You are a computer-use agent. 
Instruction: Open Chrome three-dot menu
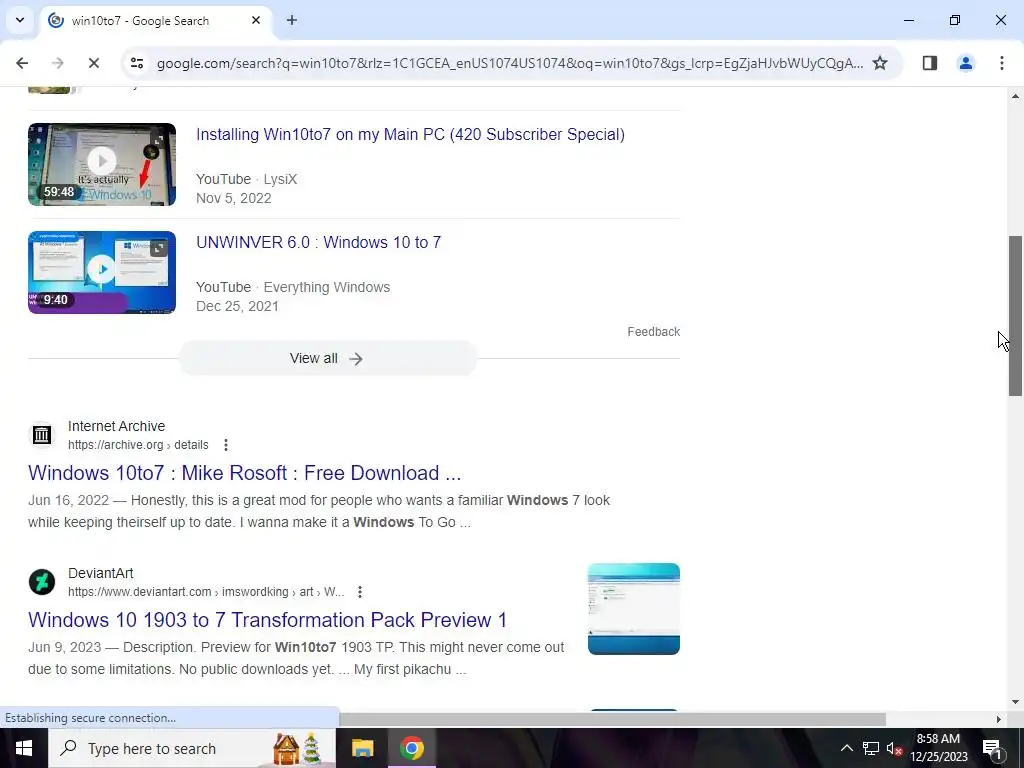[1001, 63]
